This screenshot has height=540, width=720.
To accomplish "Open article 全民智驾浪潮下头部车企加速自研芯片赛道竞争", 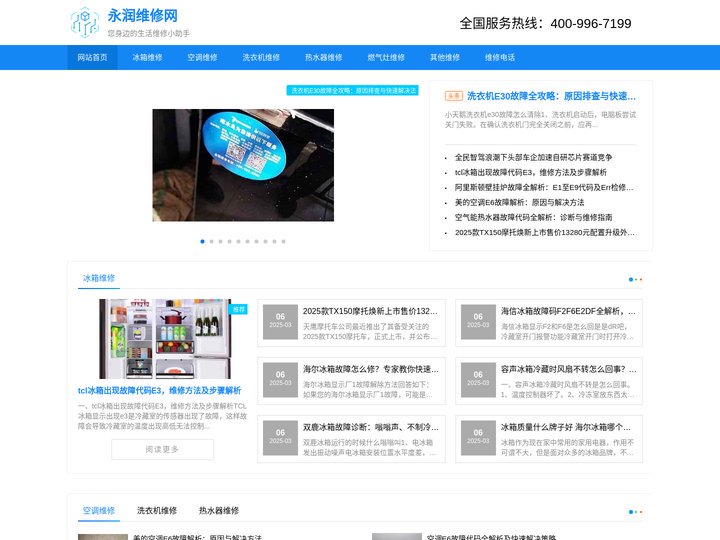I will 534,158.
